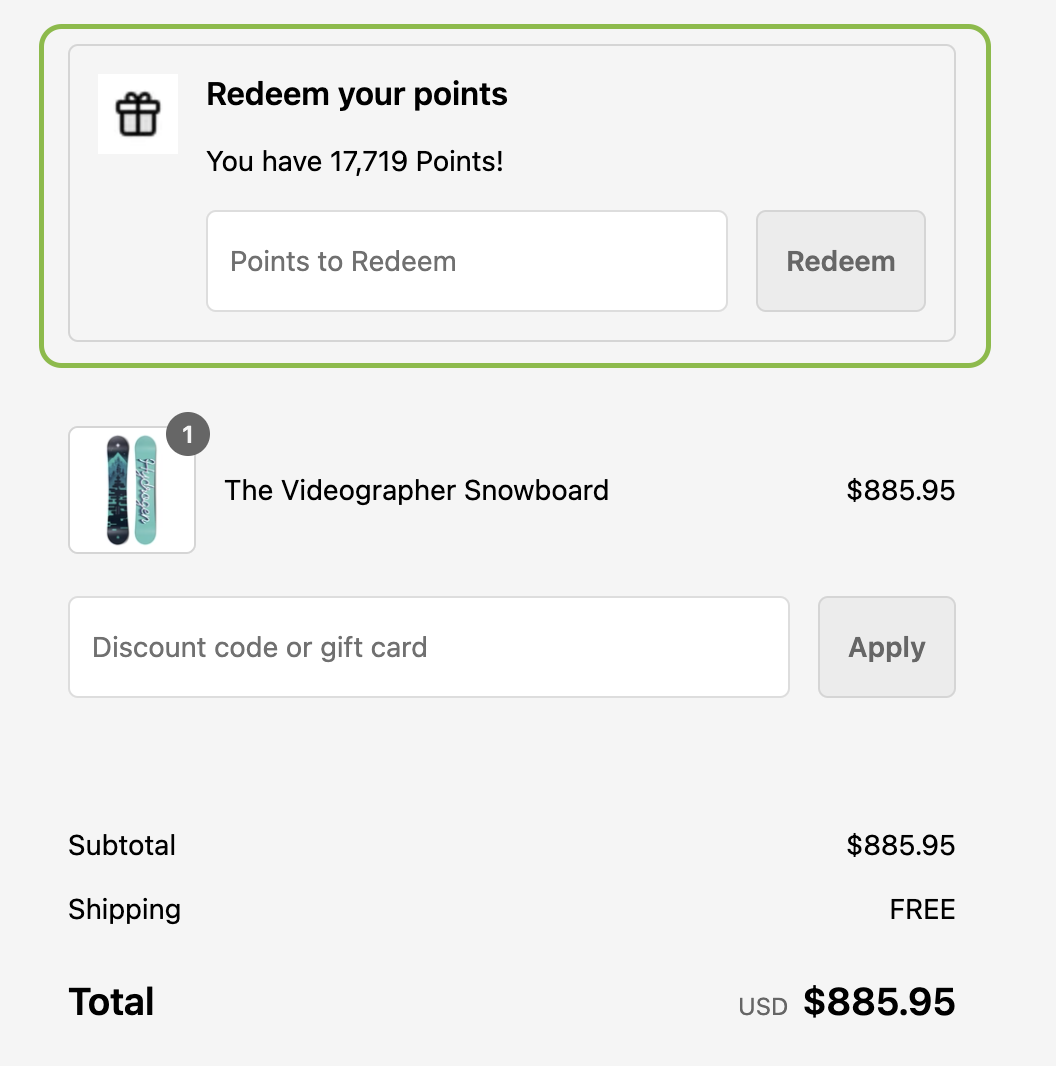Click the $885.95 total amount
Viewport: 1056px width, 1066px height.
(880, 1001)
